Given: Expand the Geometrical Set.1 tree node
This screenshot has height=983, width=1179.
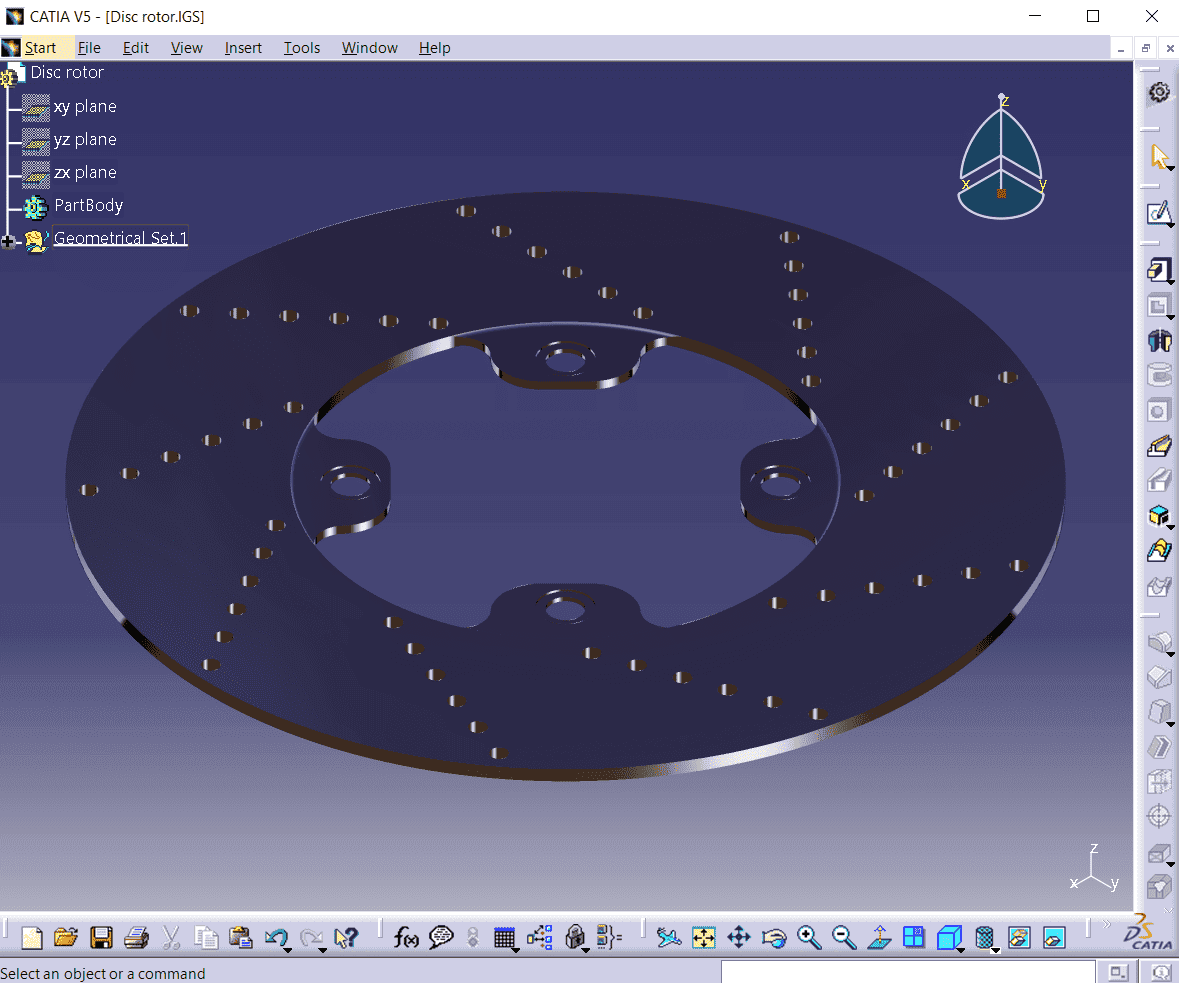Looking at the screenshot, I should coord(10,240).
